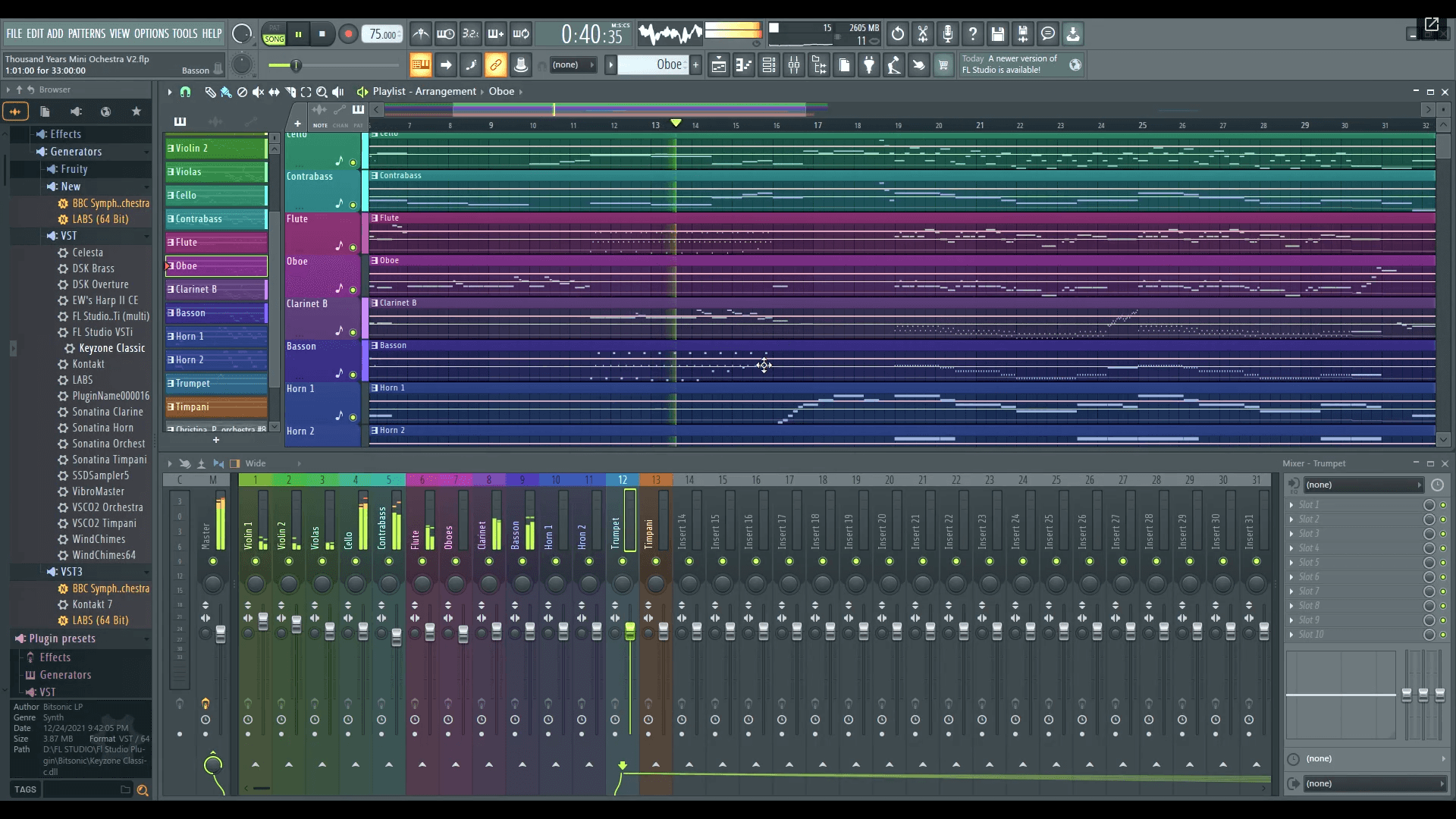The image size is (1456, 819).
Task: Collapse the Generators folder in browser
Action: [x=76, y=152]
